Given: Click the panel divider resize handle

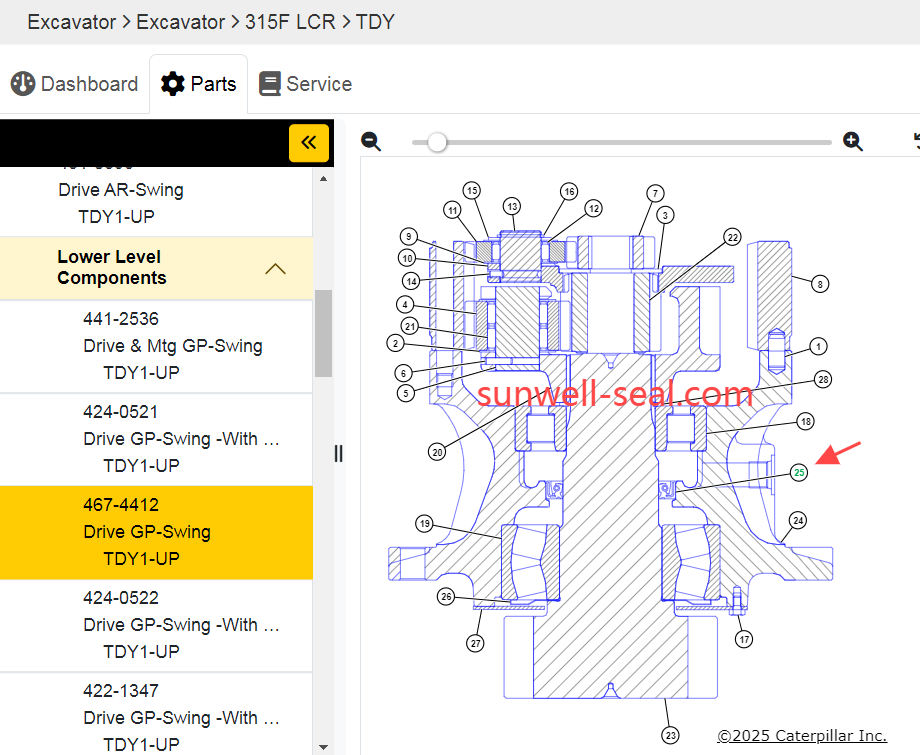Looking at the screenshot, I should click(338, 453).
